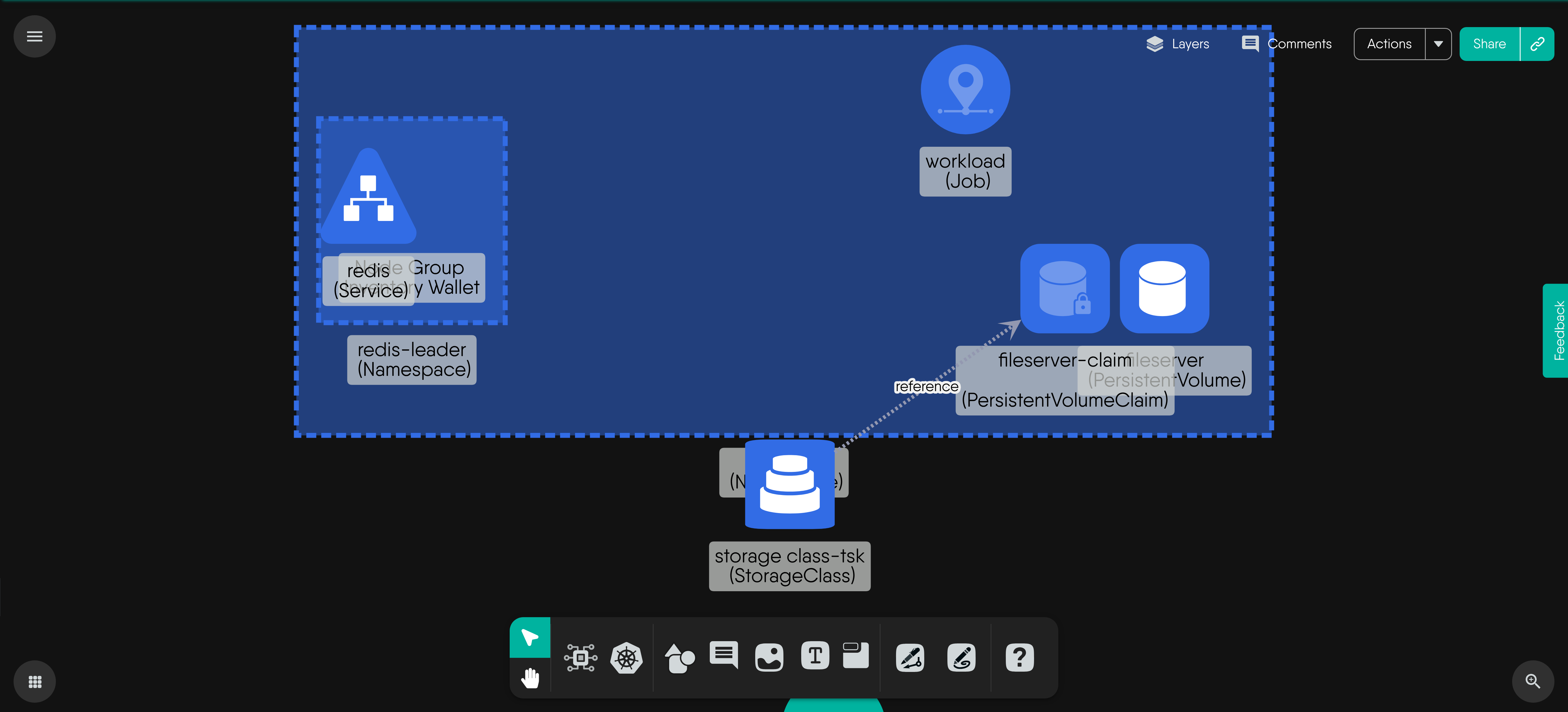Click the Actions button

click(x=1389, y=44)
